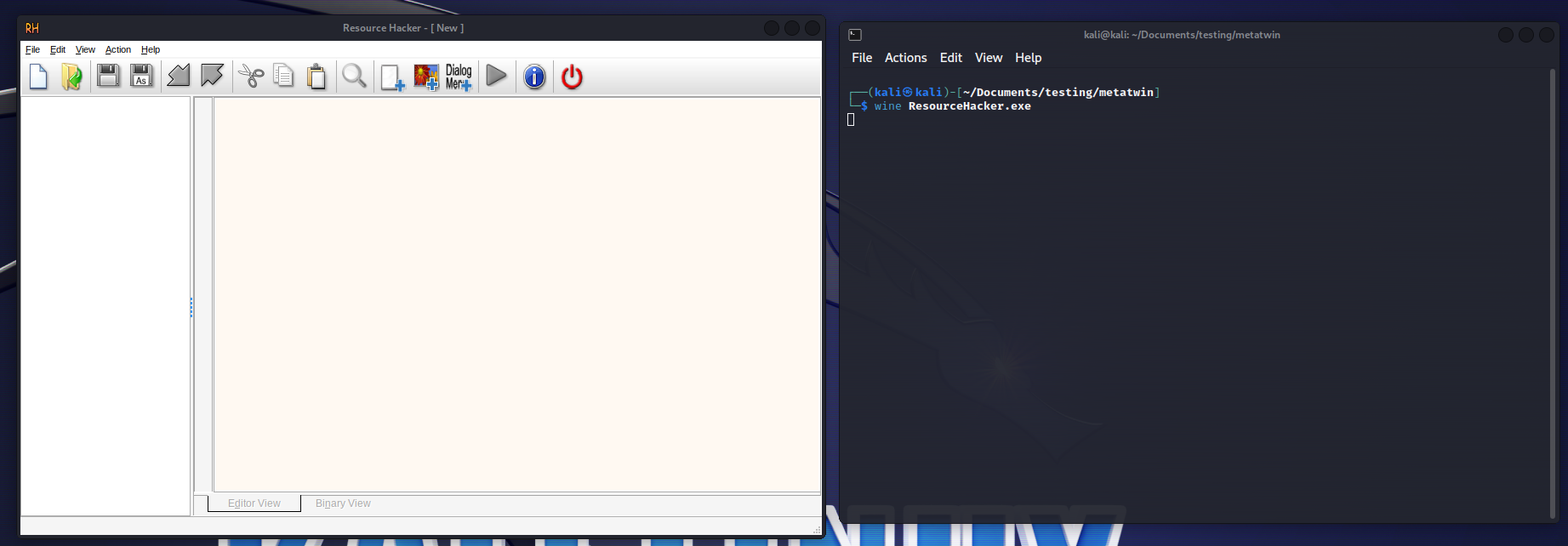Click the terminal vertical scrollbar
This screenshot has width=1568, height=546.
click(x=1553, y=293)
